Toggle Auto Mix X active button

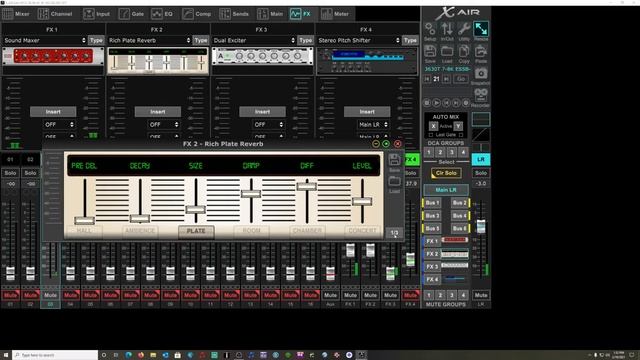point(433,126)
